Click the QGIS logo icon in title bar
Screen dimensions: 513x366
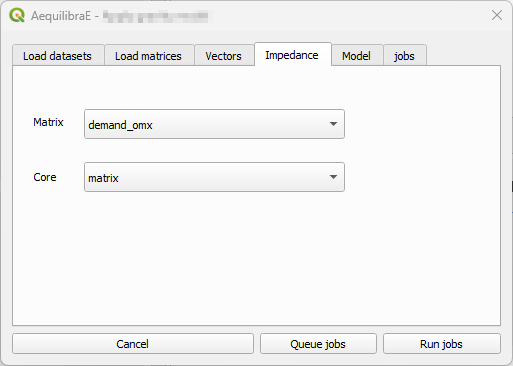[x=17, y=15]
